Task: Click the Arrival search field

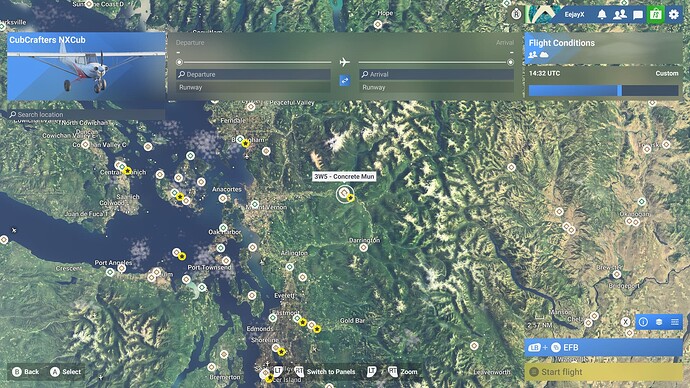Action: coord(437,74)
